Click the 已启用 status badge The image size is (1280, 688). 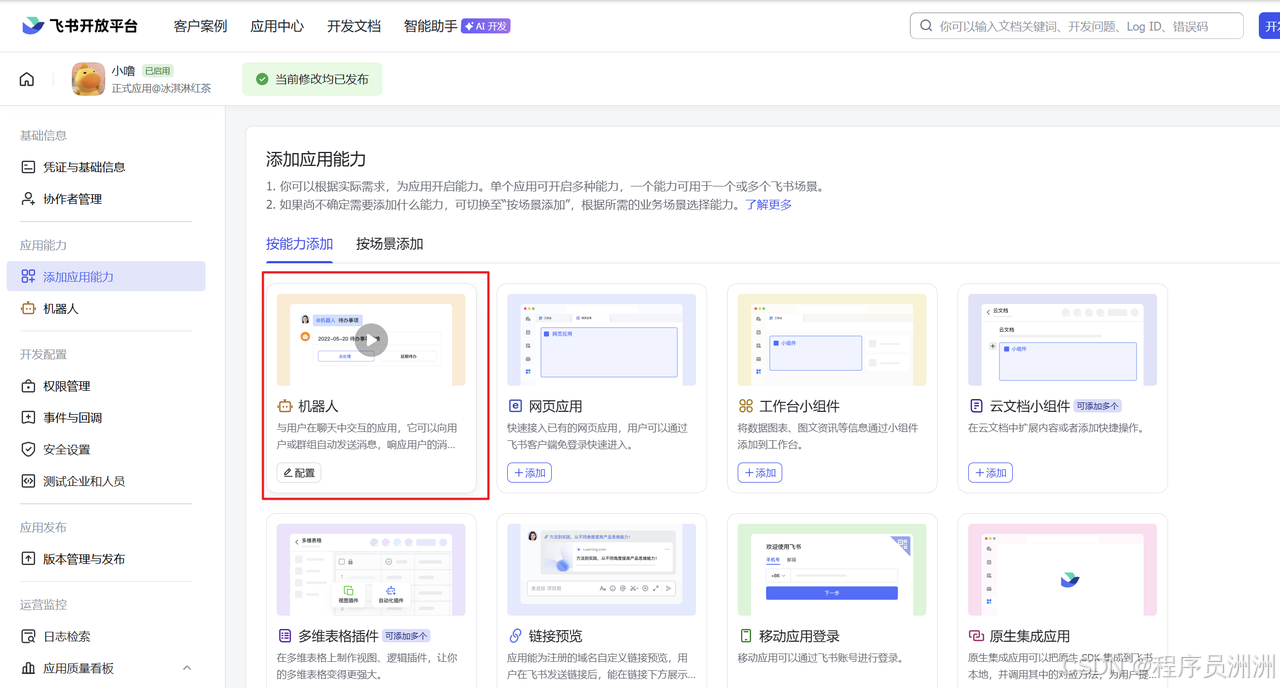coord(157,71)
